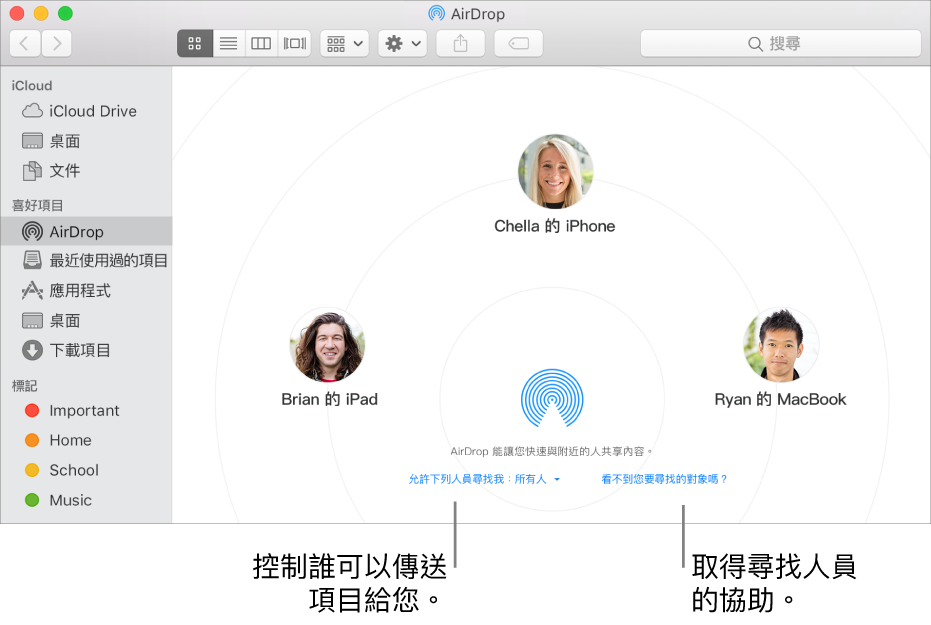The height and width of the screenshot is (625, 931).
Task: Select the orange Home tag
Action: (86, 440)
